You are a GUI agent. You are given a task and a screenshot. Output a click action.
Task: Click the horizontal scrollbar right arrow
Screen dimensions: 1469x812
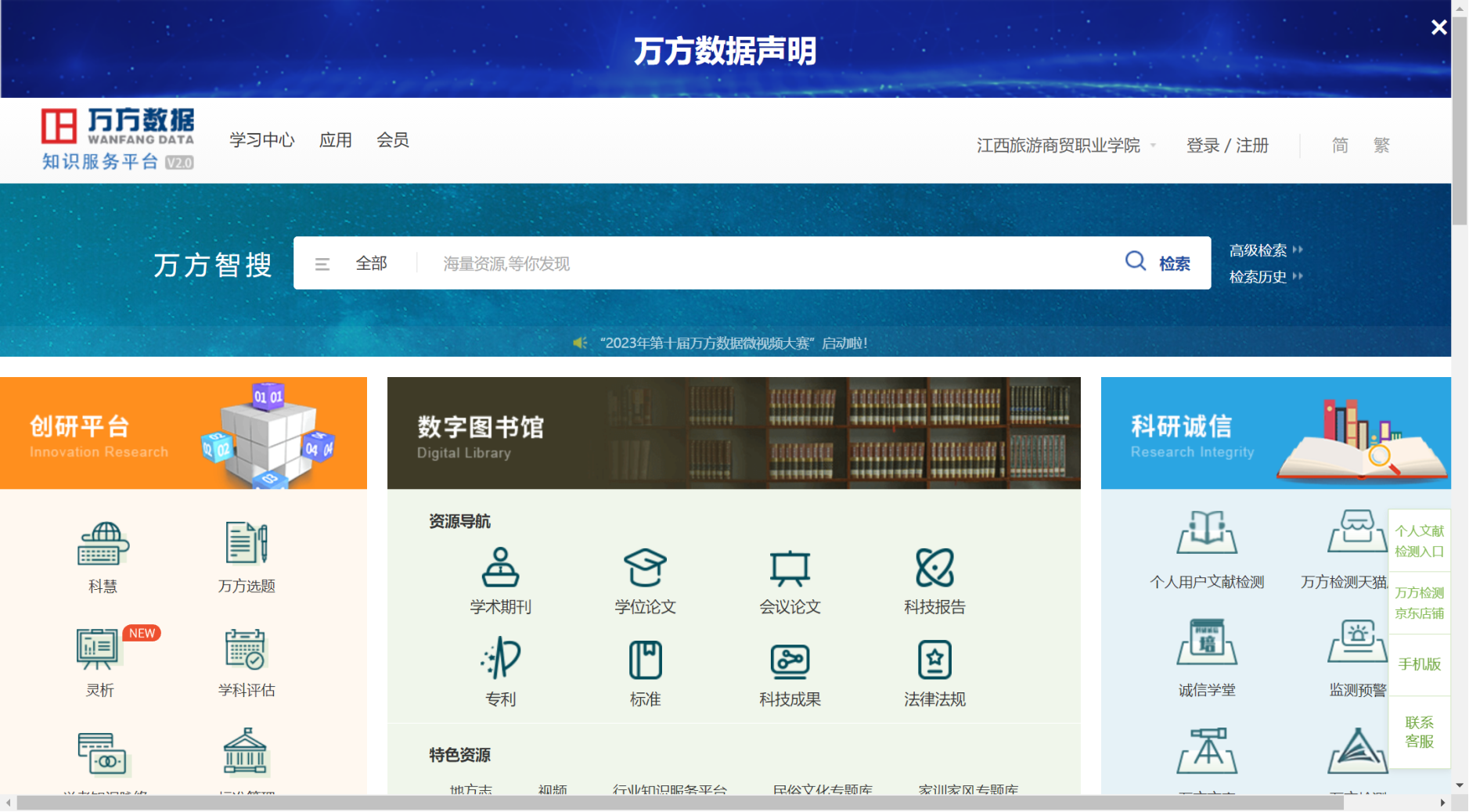point(1442,803)
